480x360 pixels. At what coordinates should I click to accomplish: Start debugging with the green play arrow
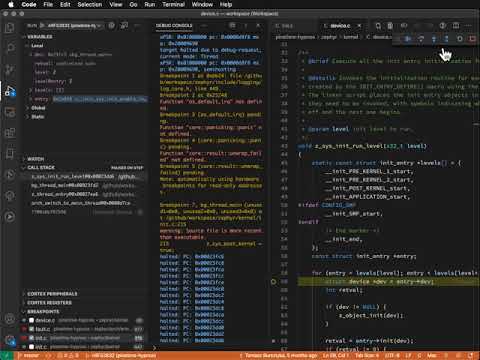pos(42,26)
